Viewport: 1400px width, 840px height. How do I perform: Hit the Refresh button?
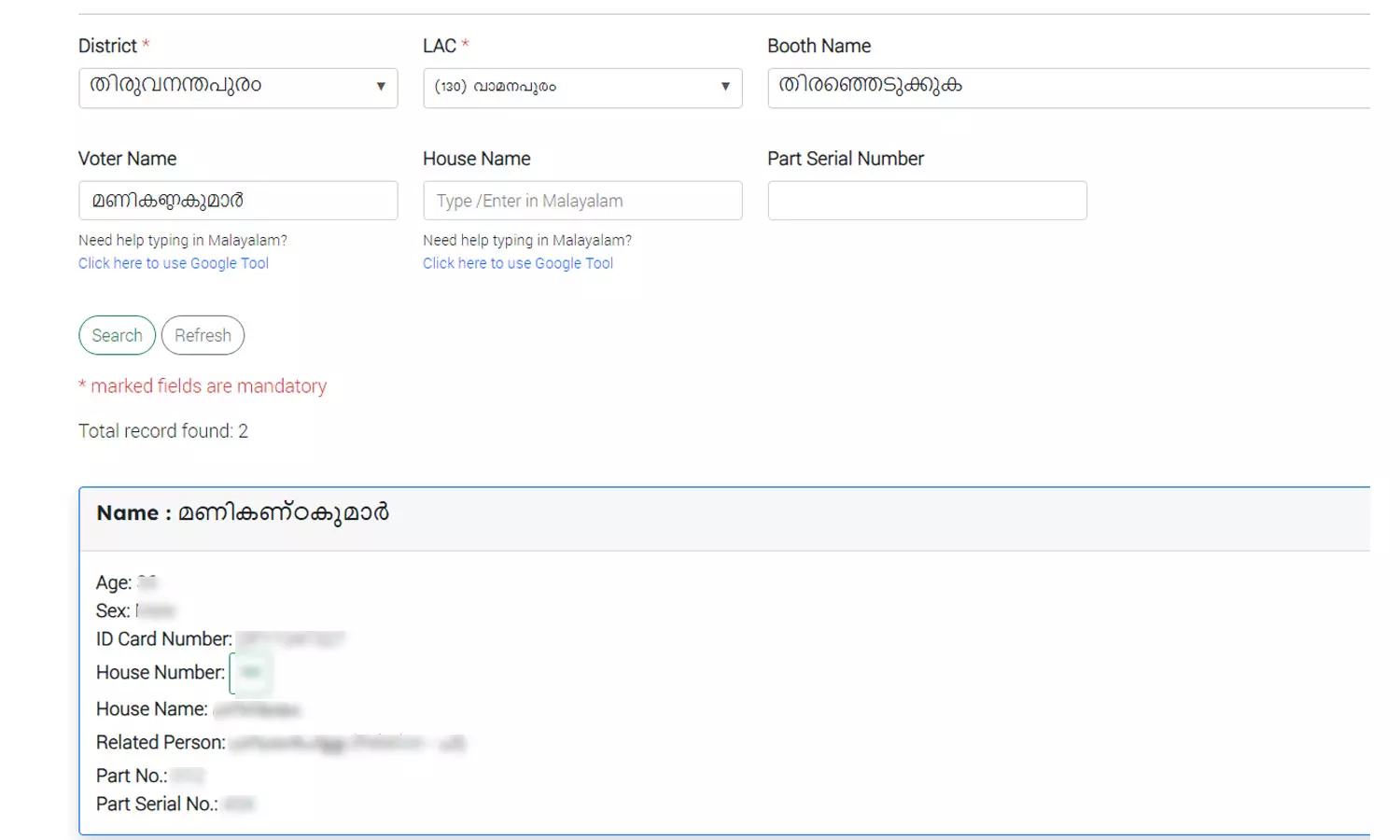pyautogui.click(x=203, y=335)
